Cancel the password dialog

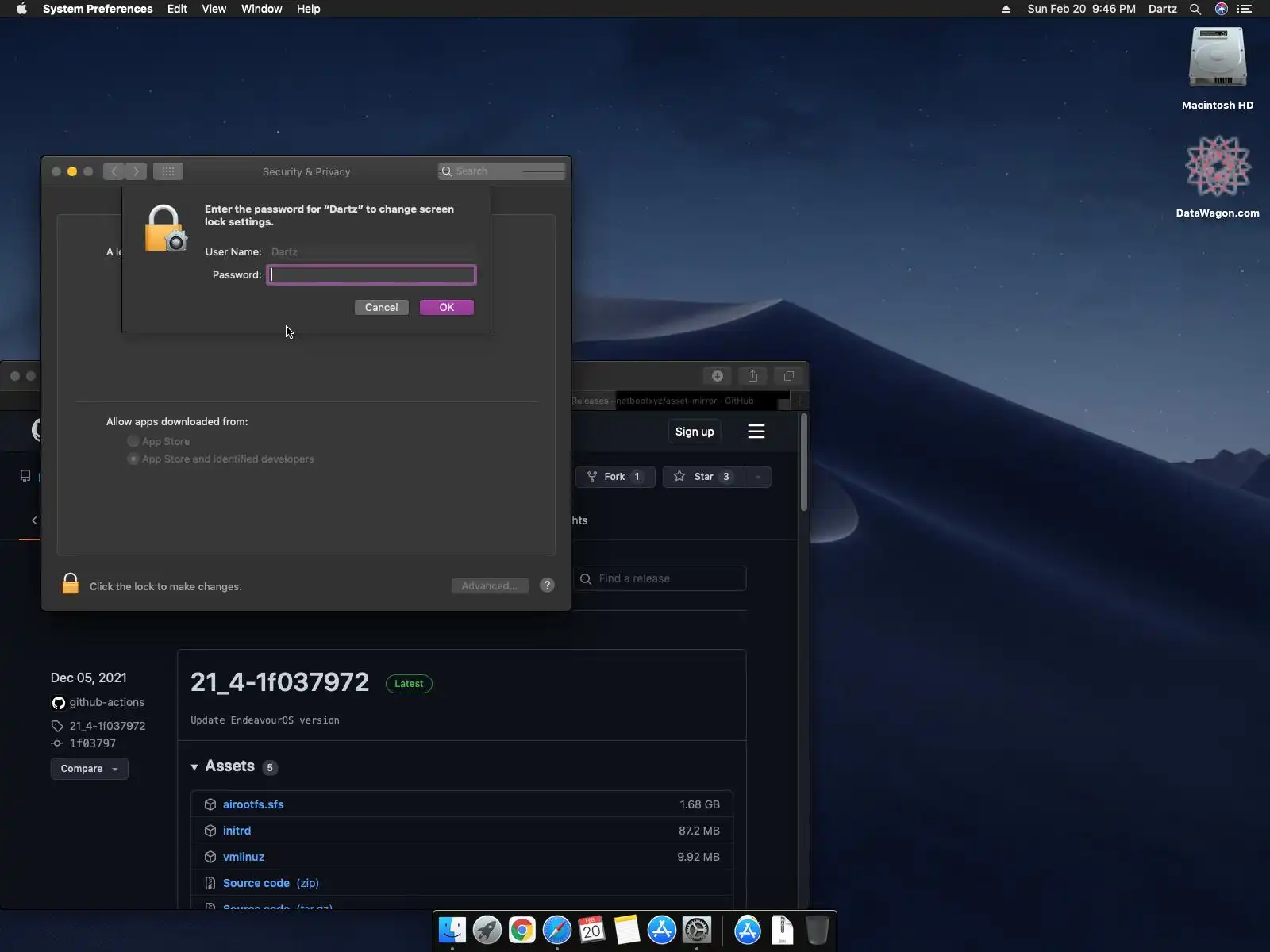pos(382,307)
